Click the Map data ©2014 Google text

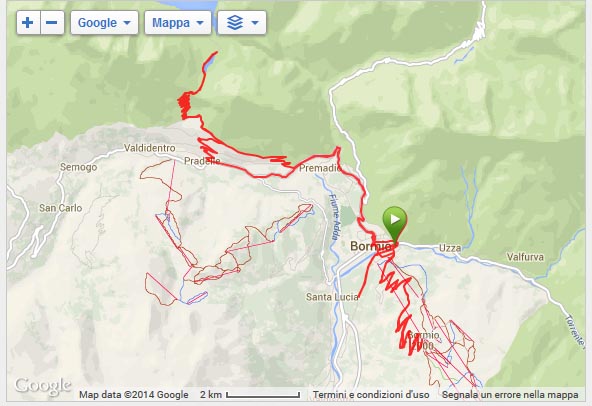point(134,395)
